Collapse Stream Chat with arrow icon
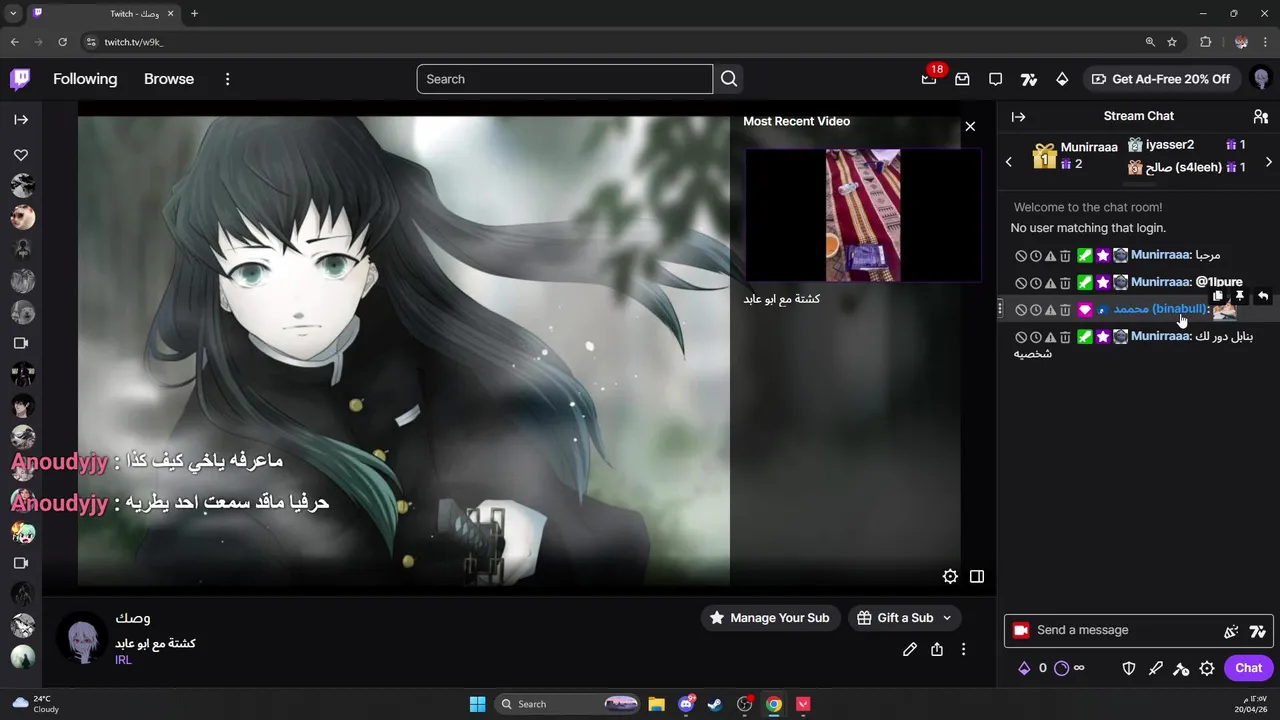1280x720 pixels. 1018,117
